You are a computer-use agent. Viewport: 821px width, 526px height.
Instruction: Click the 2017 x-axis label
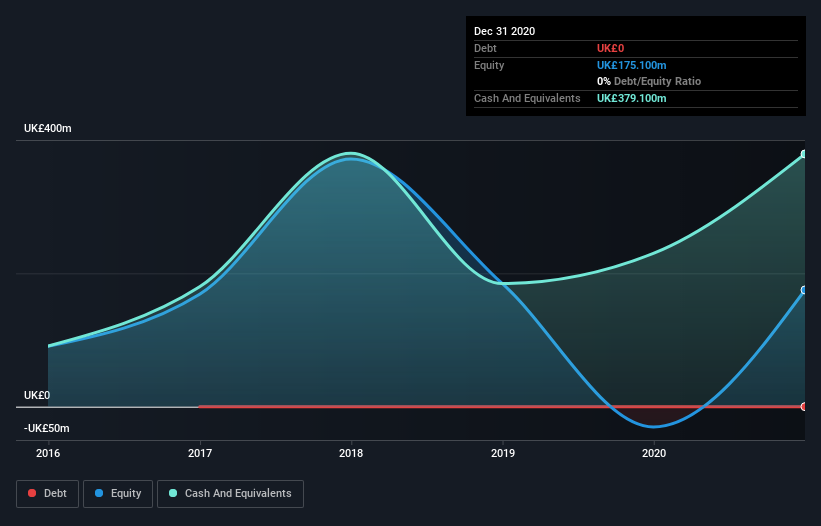[x=200, y=453]
